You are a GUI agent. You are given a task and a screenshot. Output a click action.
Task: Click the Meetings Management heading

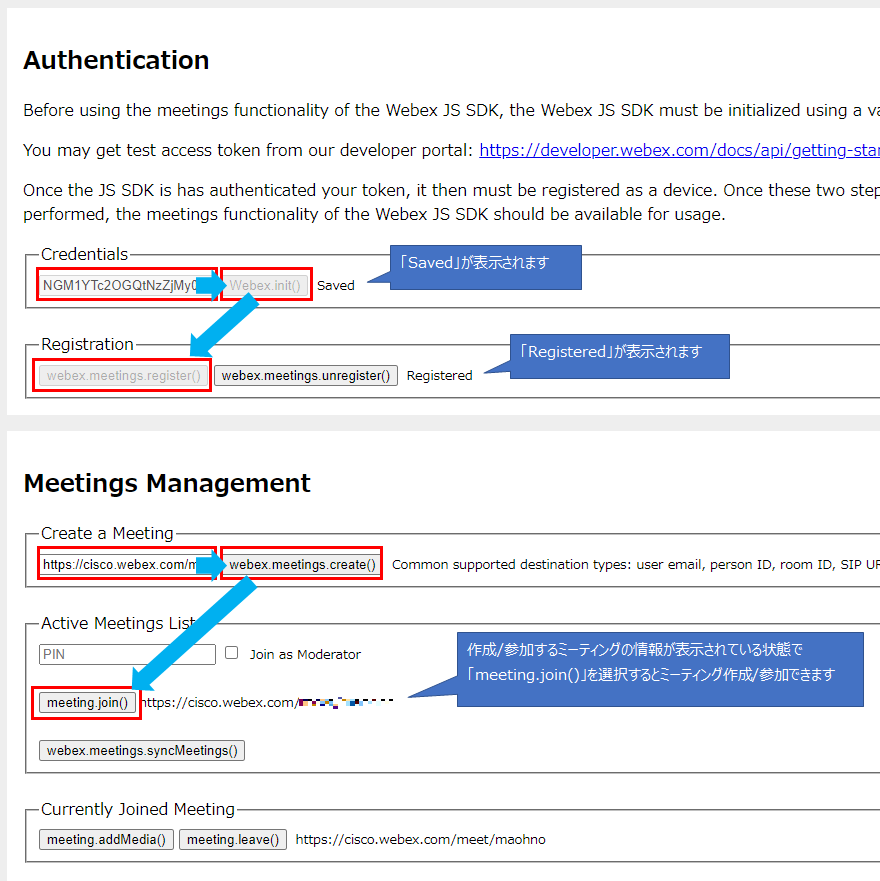[167, 483]
